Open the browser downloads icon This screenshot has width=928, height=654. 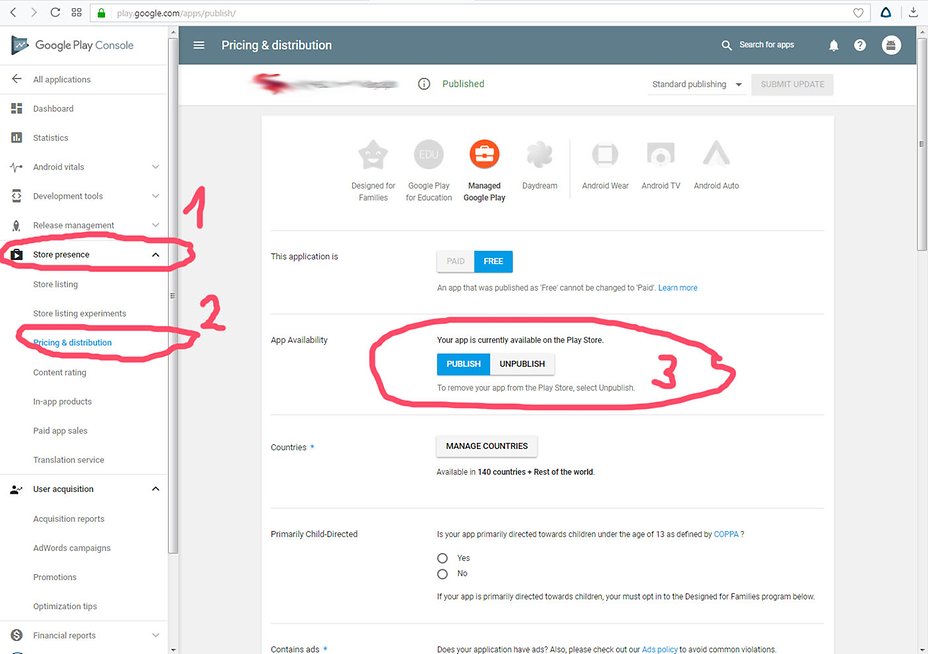913,12
